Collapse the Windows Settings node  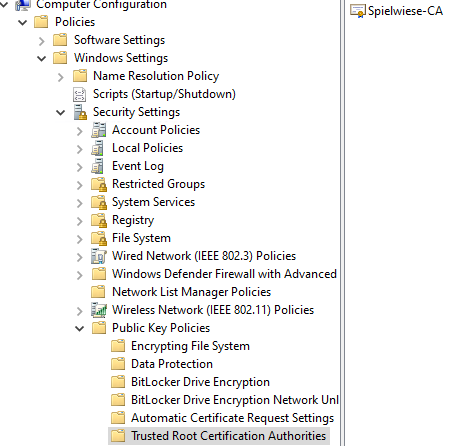point(42,59)
